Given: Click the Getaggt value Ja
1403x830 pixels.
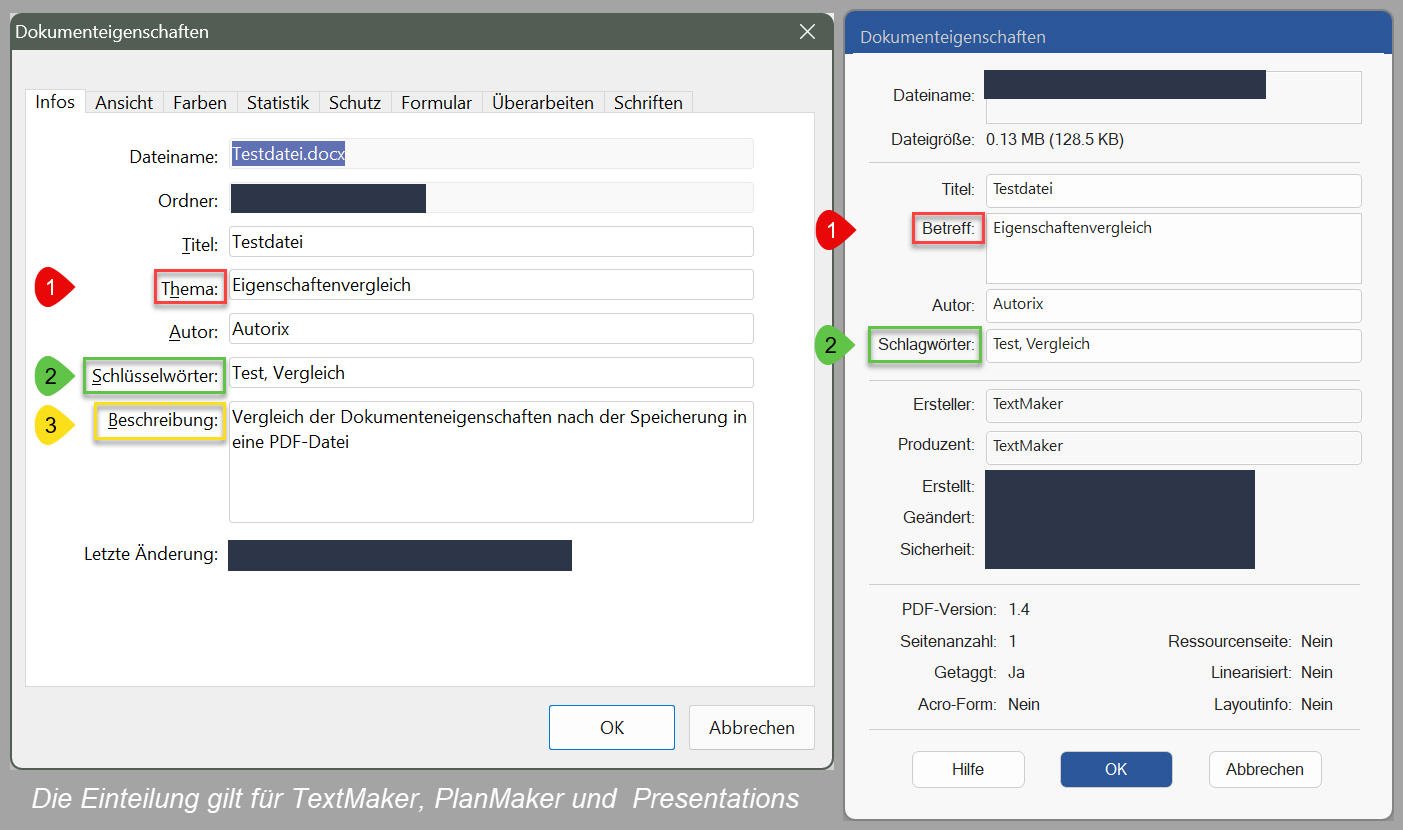Looking at the screenshot, I should pyautogui.click(x=1016, y=673).
